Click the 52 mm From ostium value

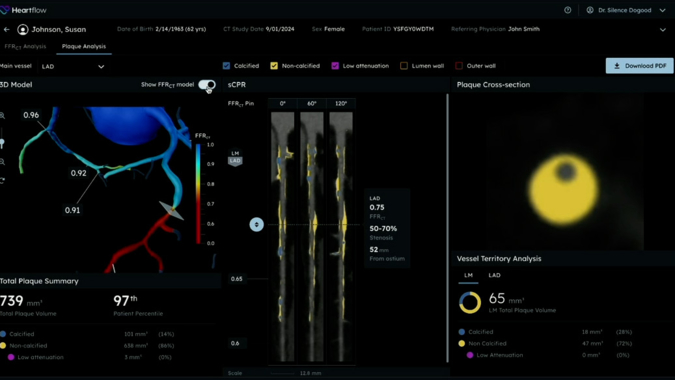[379, 250]
